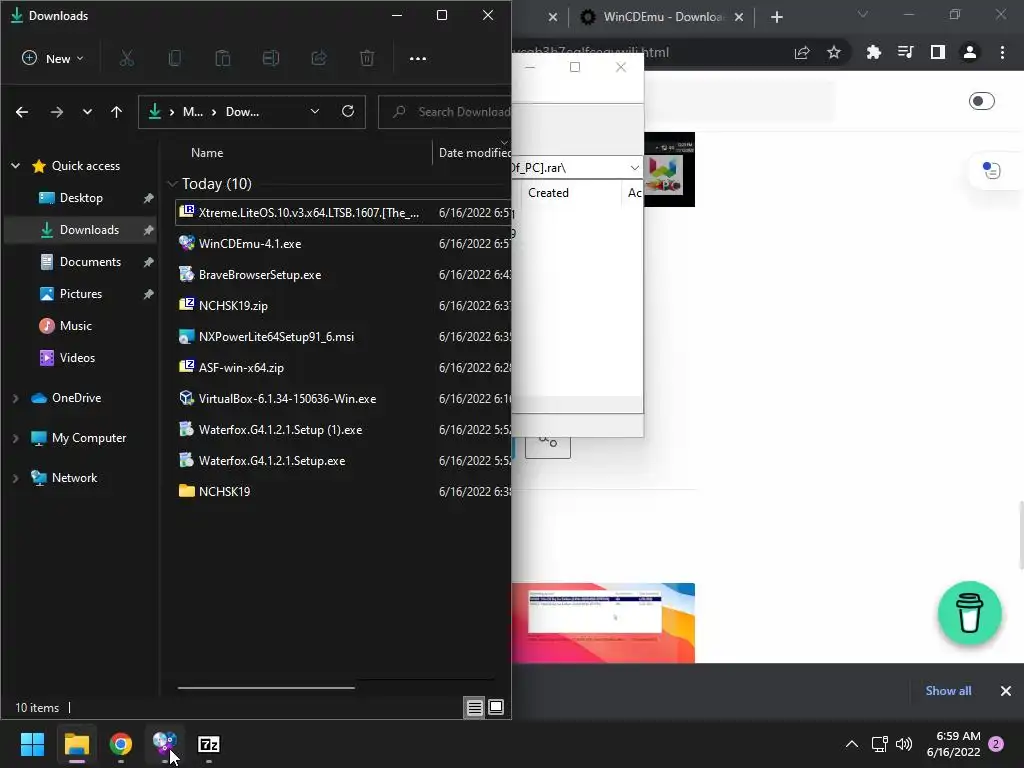Expand the My Computer tree node
Image resolution: width=1024 pixels, height=768 pixels.
tap(16, 438)
